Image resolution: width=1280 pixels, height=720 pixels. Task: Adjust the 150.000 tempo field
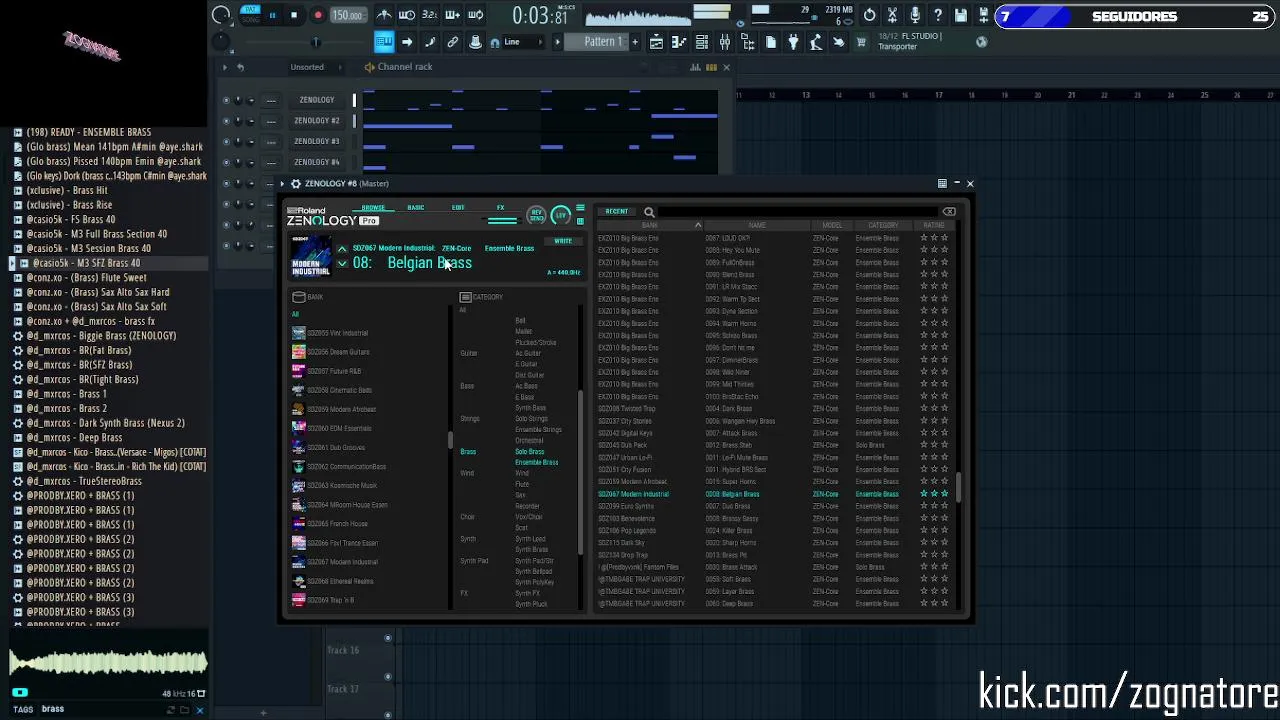point(347,15)
